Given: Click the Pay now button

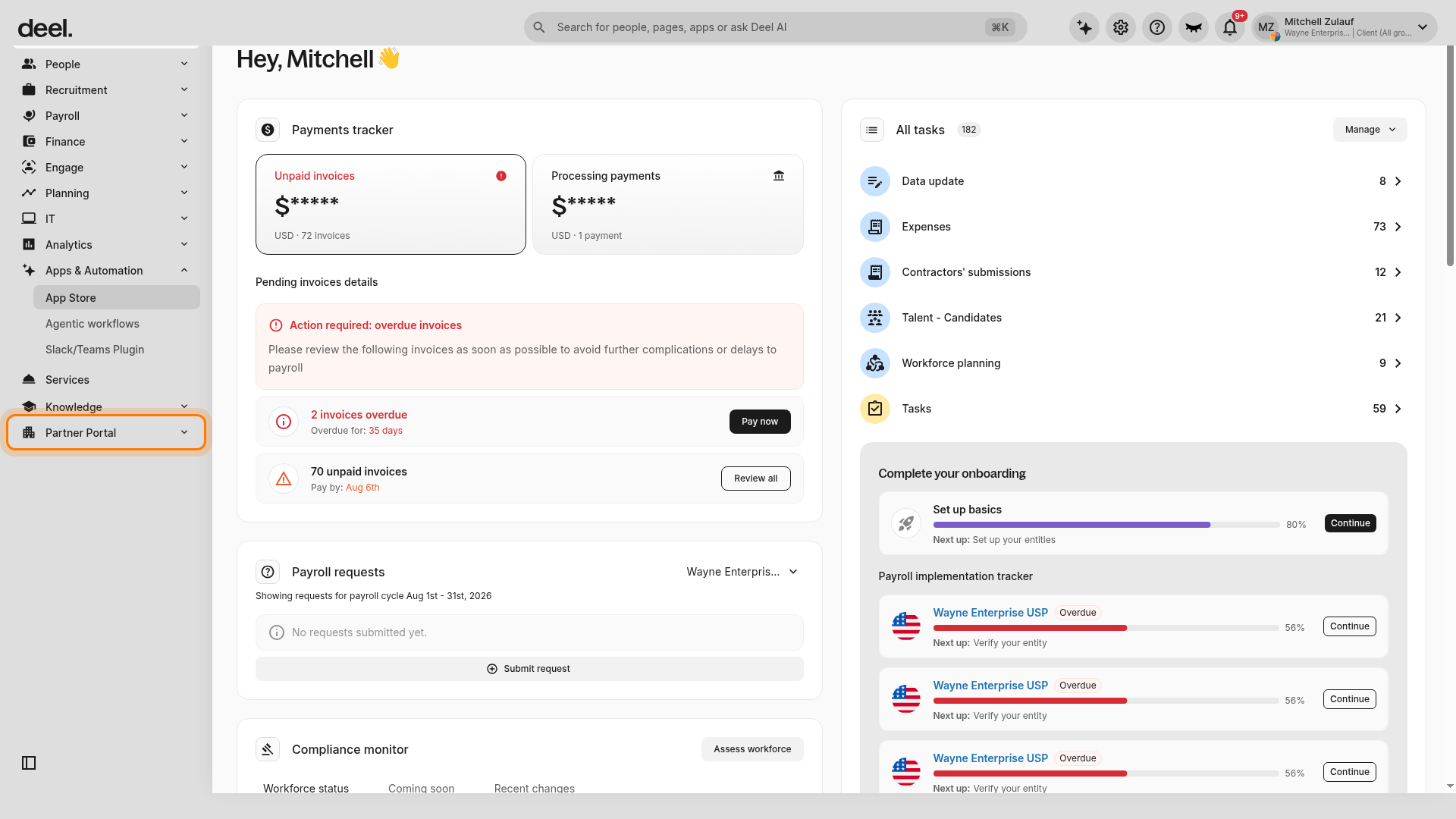Looking at the screenshot, I should [x=760, y=422].
